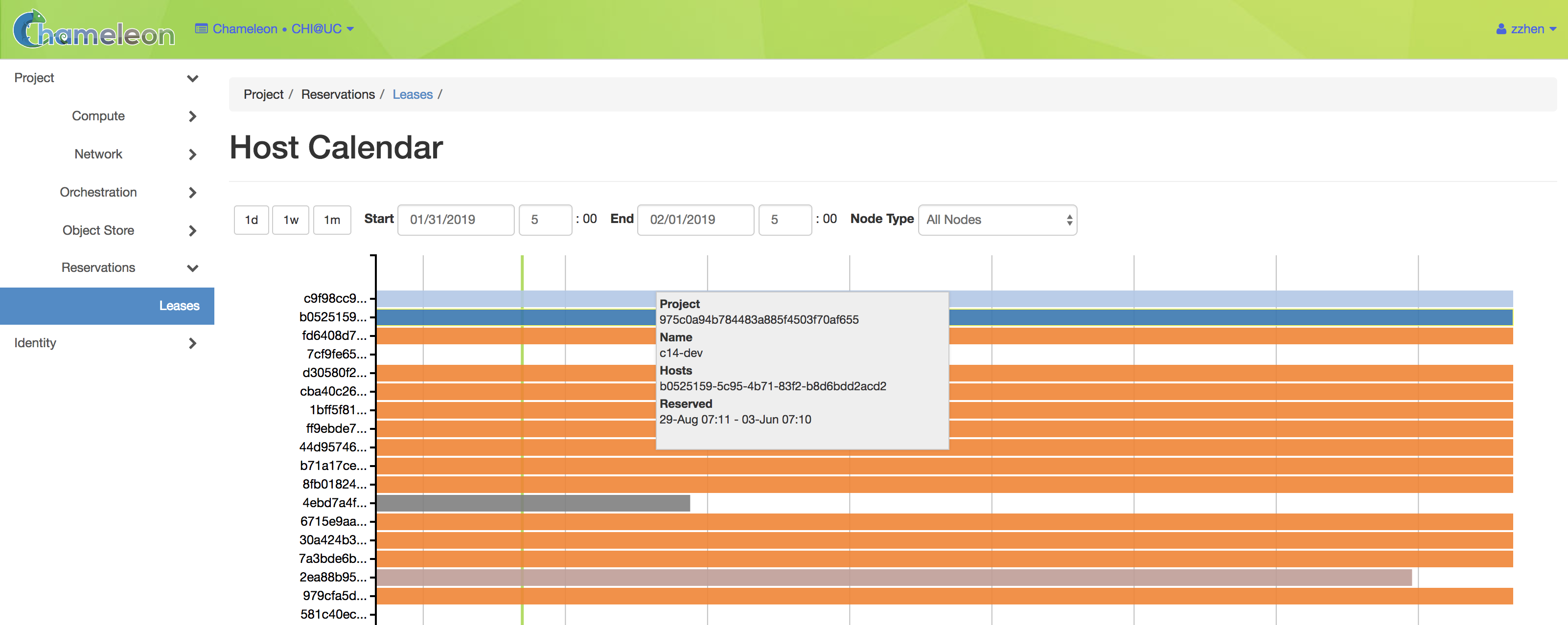Open the Node Type dropdown

[997, 220]
